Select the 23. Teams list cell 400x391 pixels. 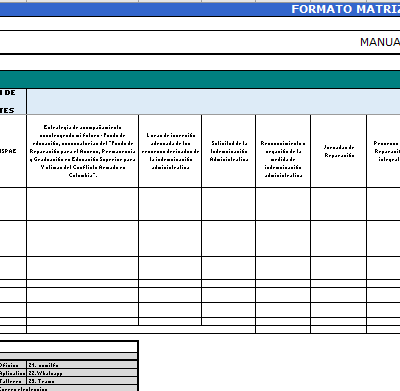(82, 381)
